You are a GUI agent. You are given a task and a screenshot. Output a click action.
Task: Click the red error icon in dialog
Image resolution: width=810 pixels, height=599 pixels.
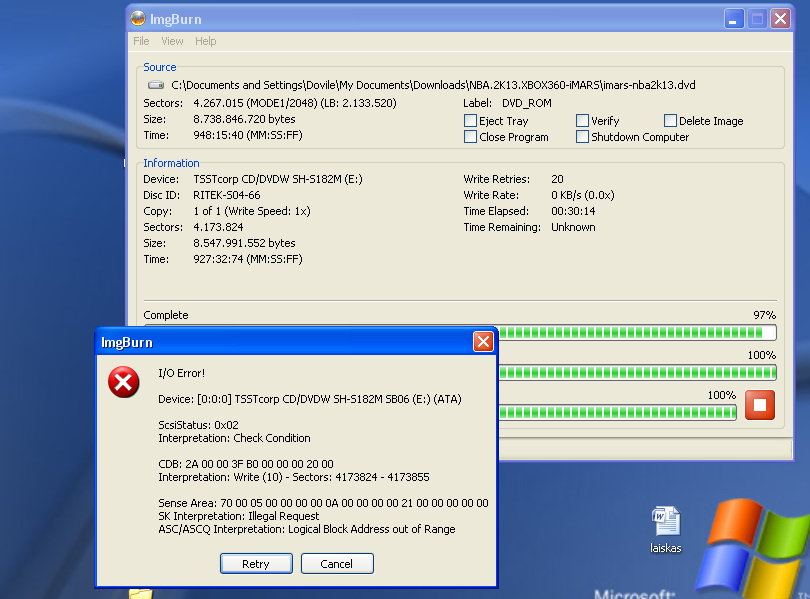click(x=123, y=382)
